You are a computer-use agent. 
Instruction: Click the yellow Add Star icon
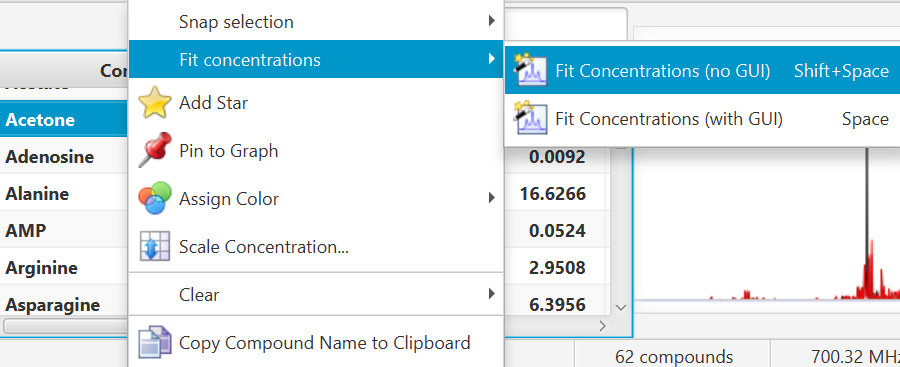point(155,103)
